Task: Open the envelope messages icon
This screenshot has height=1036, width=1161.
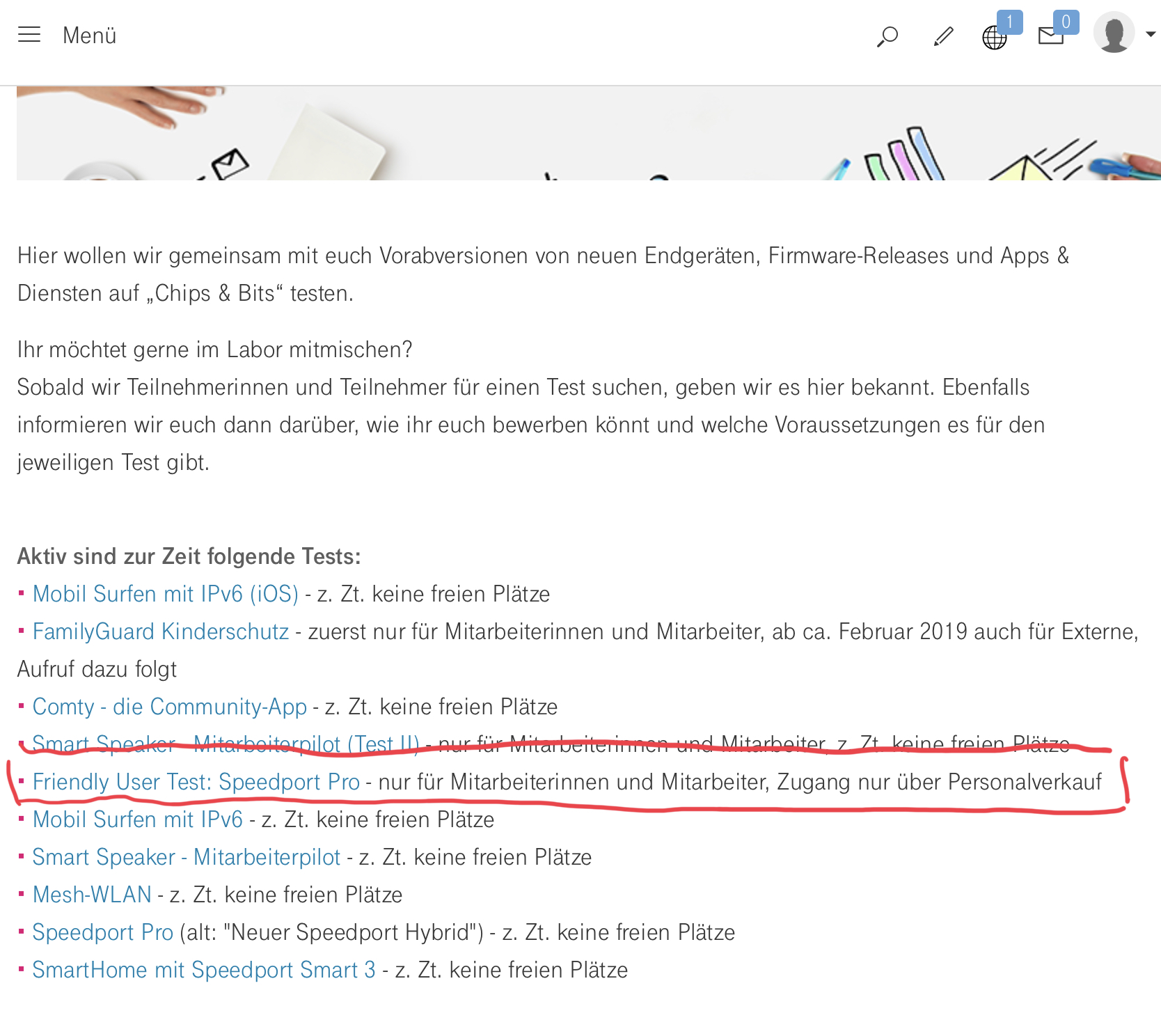Action: pyautogui.click(x=1051, y=36)
